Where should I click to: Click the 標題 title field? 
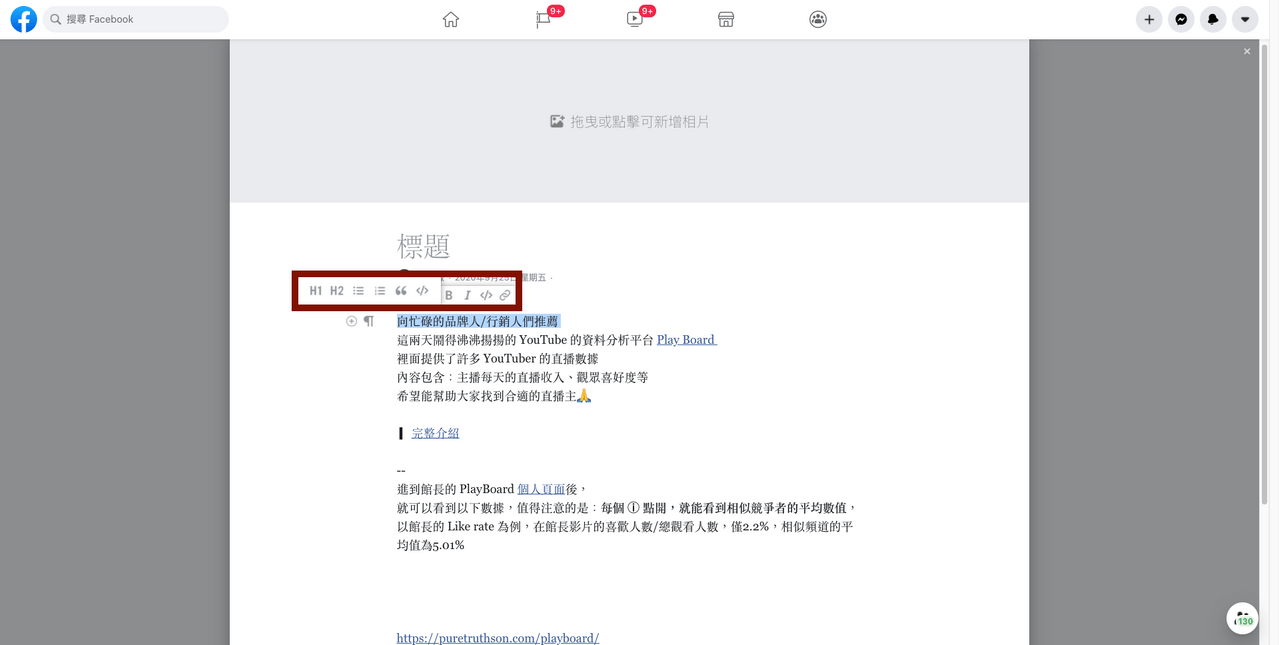[x=424, y=246]
